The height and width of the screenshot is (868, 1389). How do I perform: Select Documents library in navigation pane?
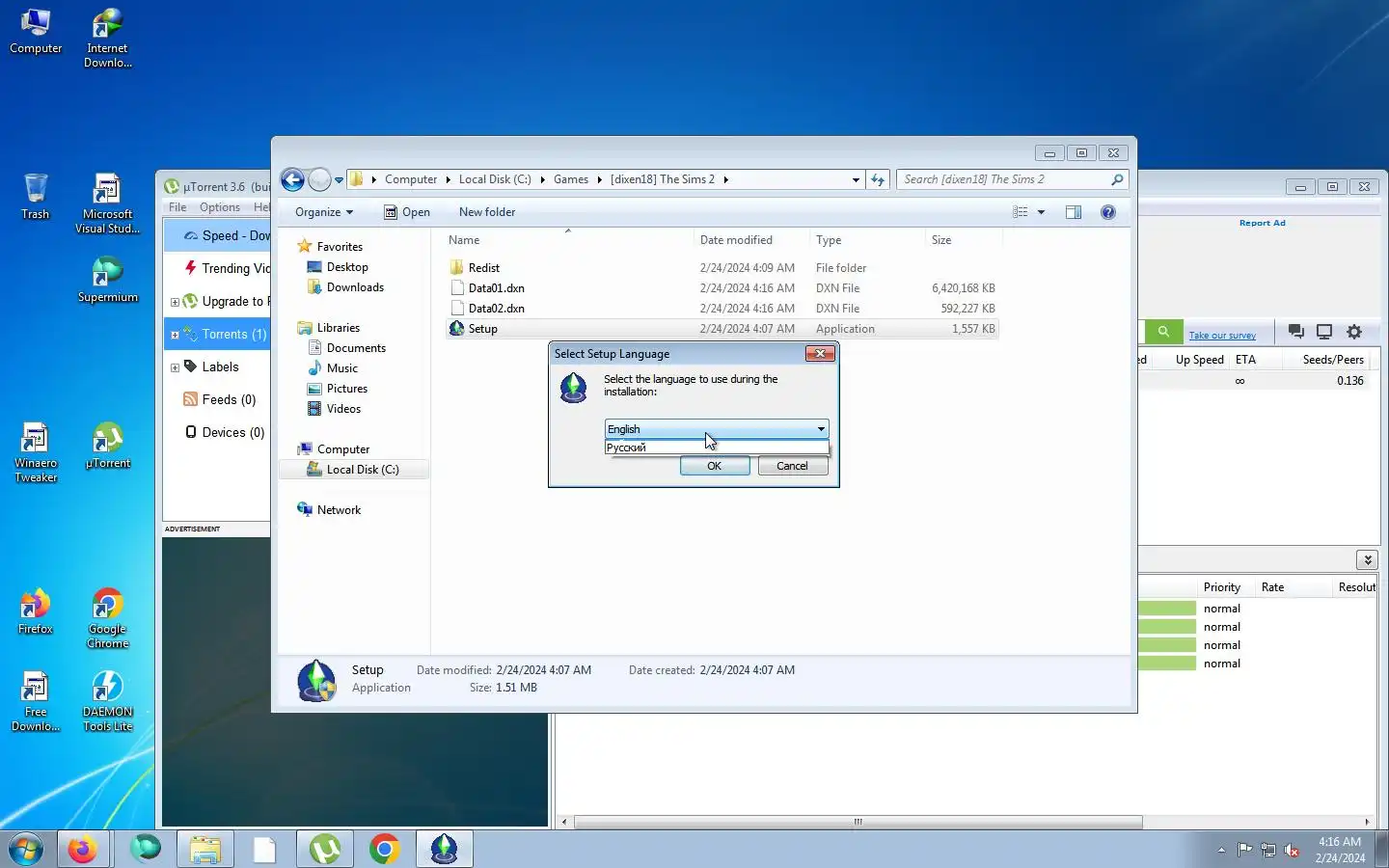pos(355,348)
